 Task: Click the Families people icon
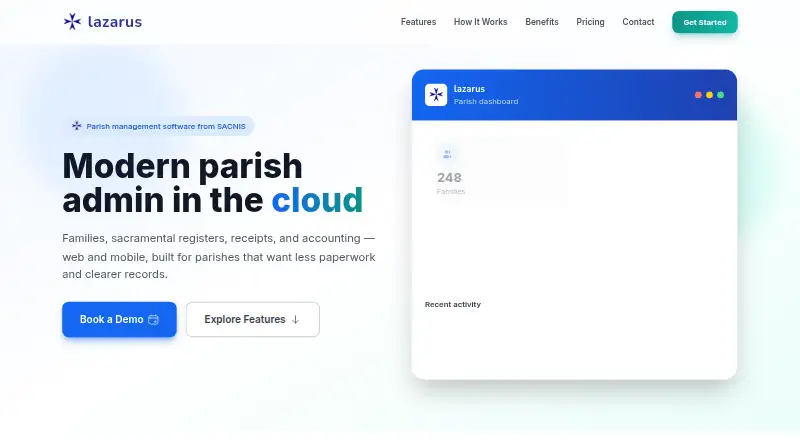click(x=447, y=154)
